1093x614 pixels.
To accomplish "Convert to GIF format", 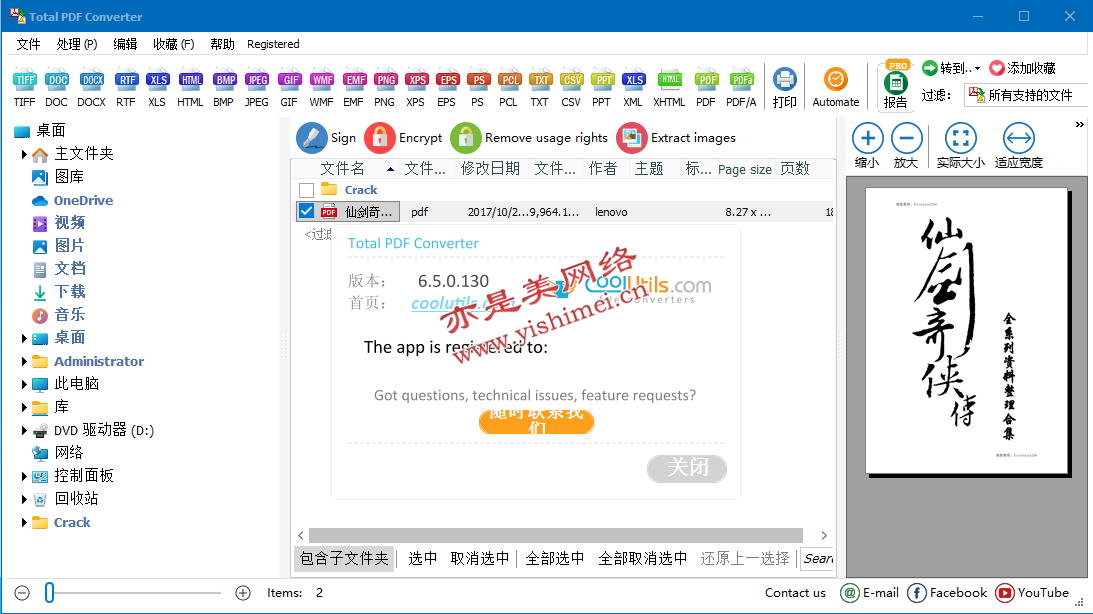I will [289, 89].
